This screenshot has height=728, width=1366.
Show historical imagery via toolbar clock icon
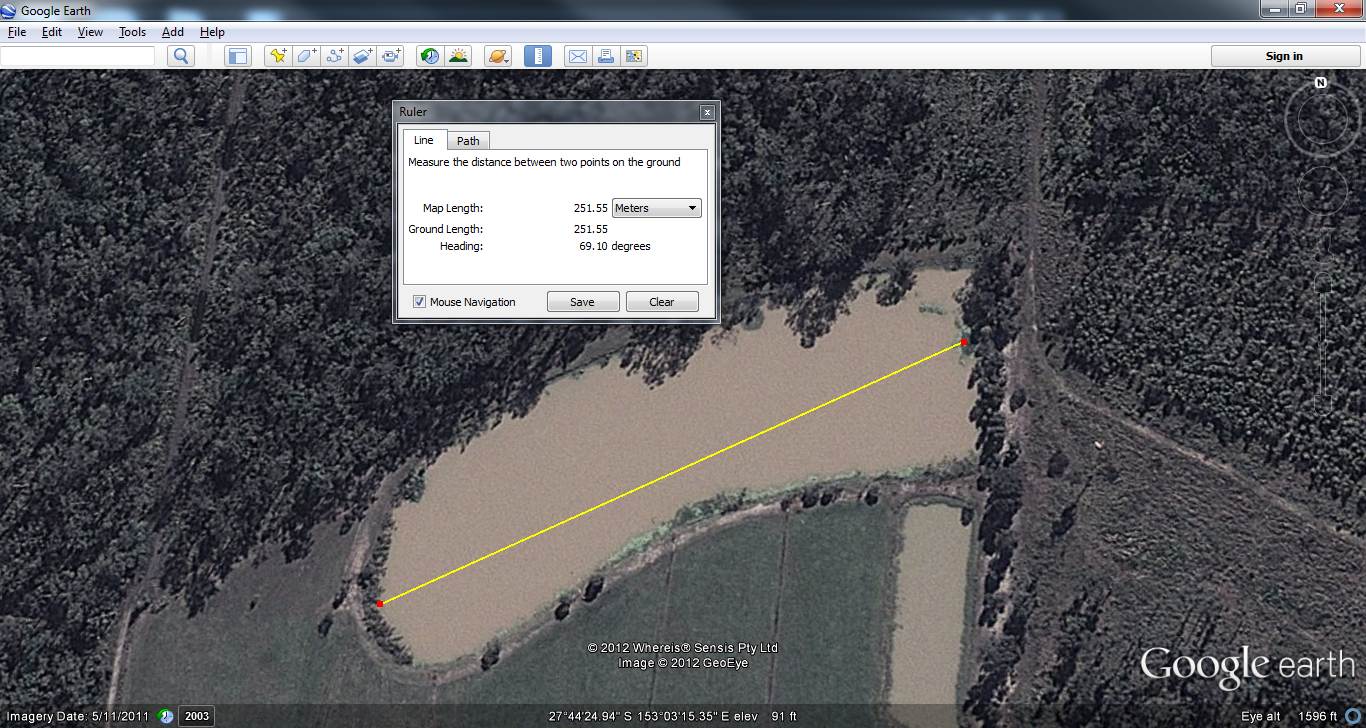point(430,56)
